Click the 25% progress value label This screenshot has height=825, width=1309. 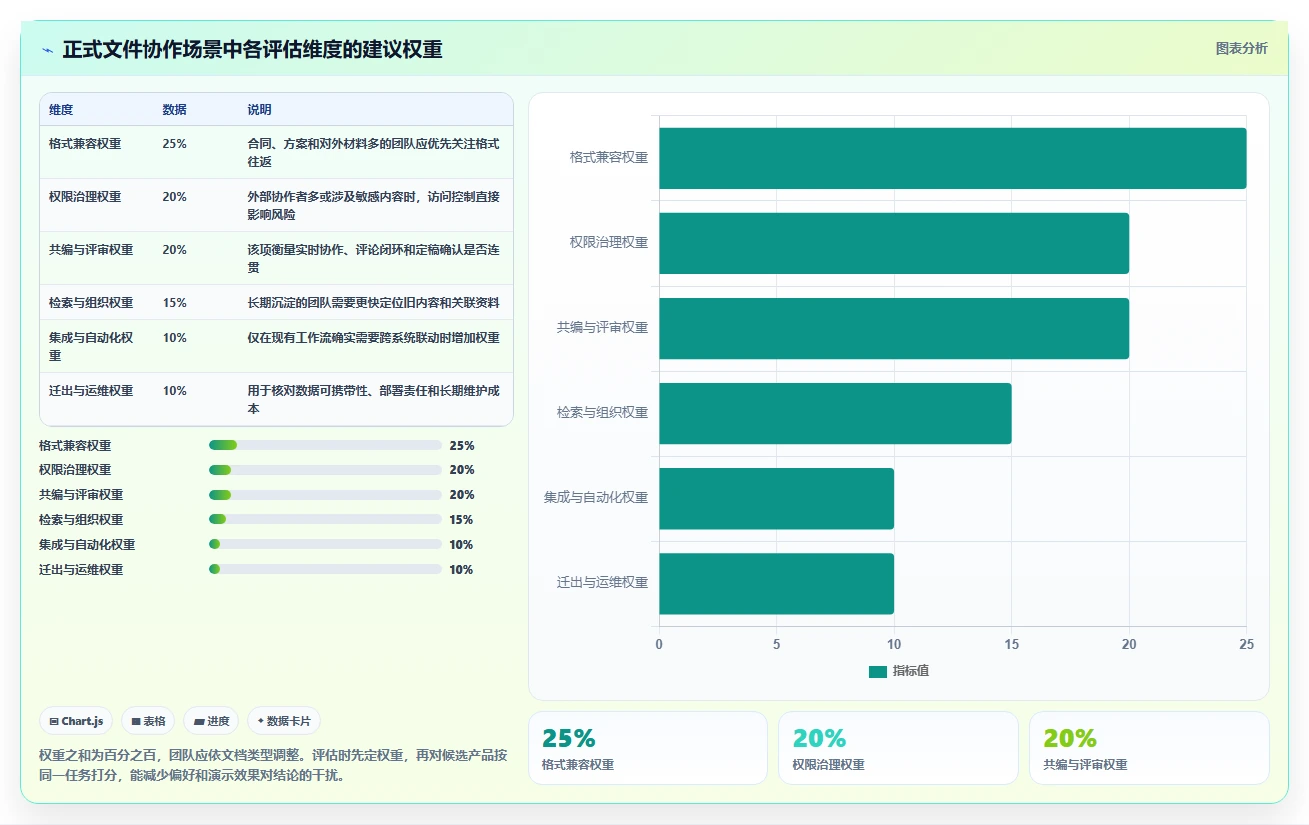click(x=462, y=446)
